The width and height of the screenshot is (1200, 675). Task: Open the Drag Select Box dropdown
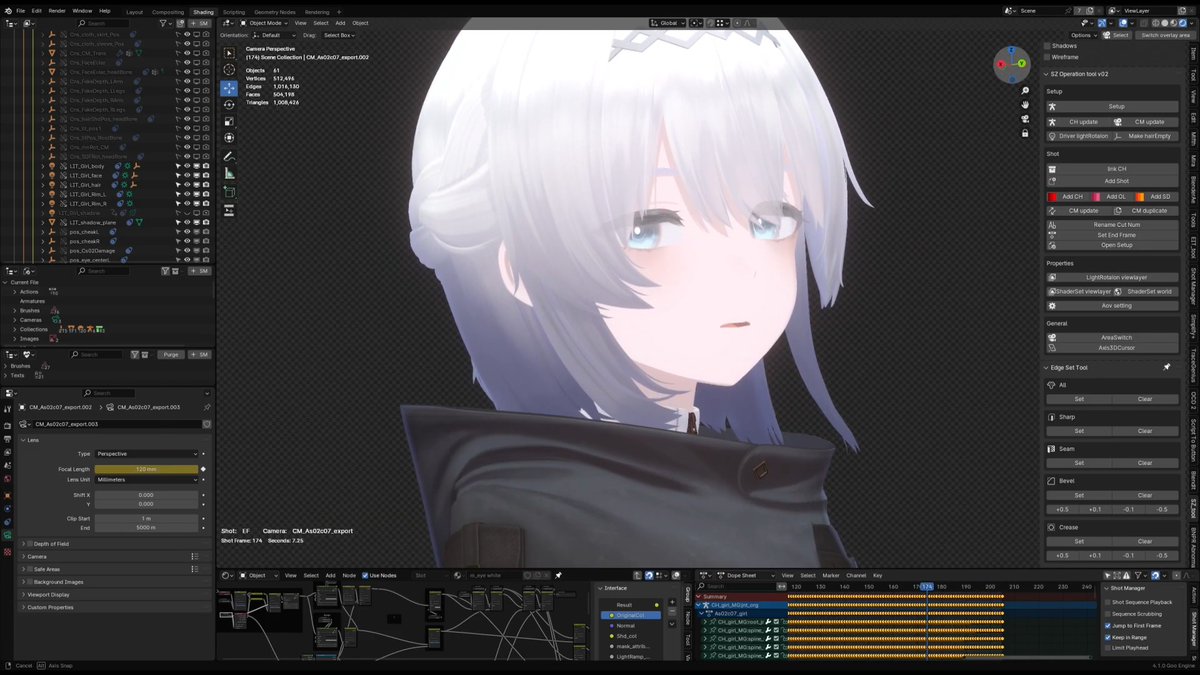tap(339, 35)
